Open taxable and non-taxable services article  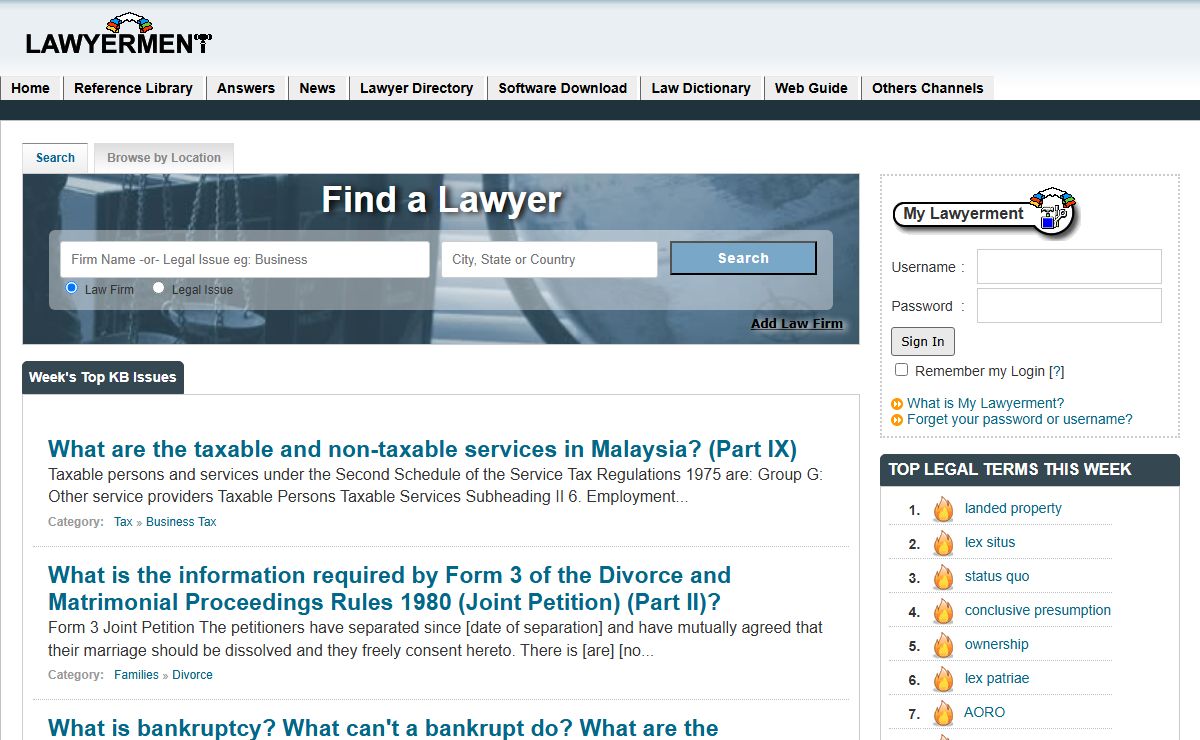pyautogui.click(x=422, y=448)
